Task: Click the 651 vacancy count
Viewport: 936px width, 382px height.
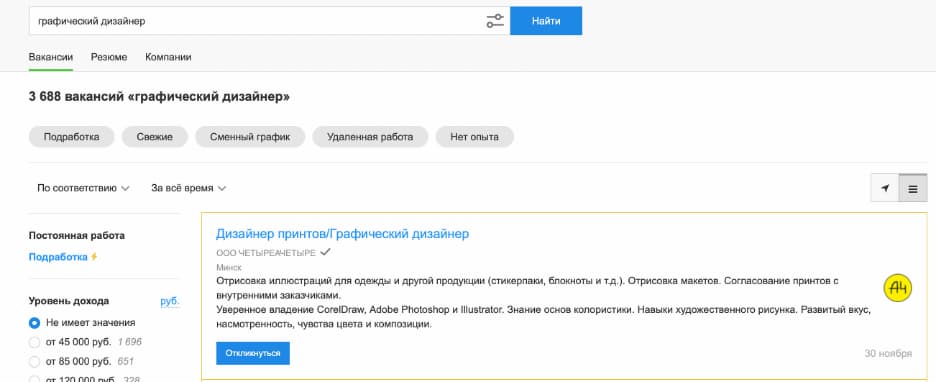Action: [x=125, y=362]
